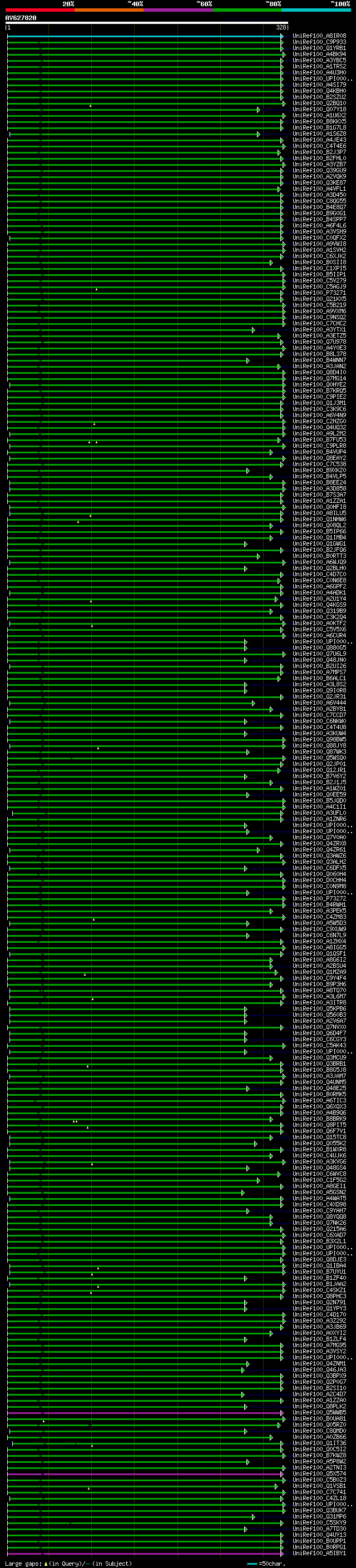The width and height of the screenshot is (356, 1568).
Task: Click the cyan ~100% identity legend segment
Action: click(x=317, y=10)
